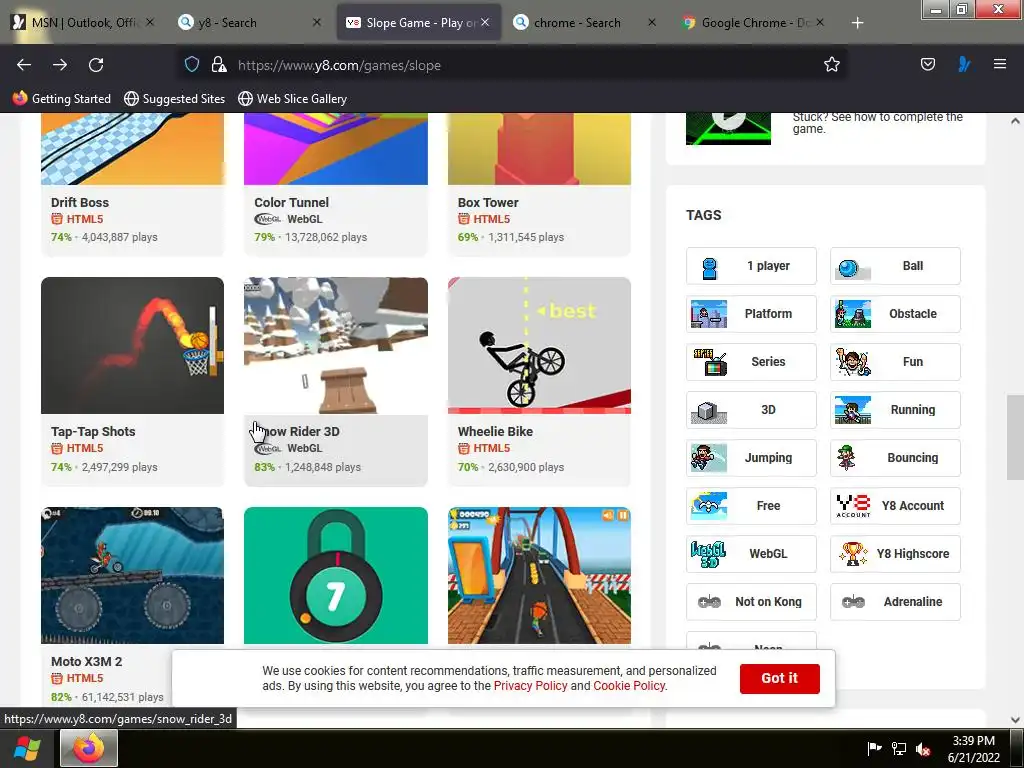This screenshot has width=1024, height=768.
Task: Accept cookies with Got it button
Action: pyautogui.click(x=779, y=679)
